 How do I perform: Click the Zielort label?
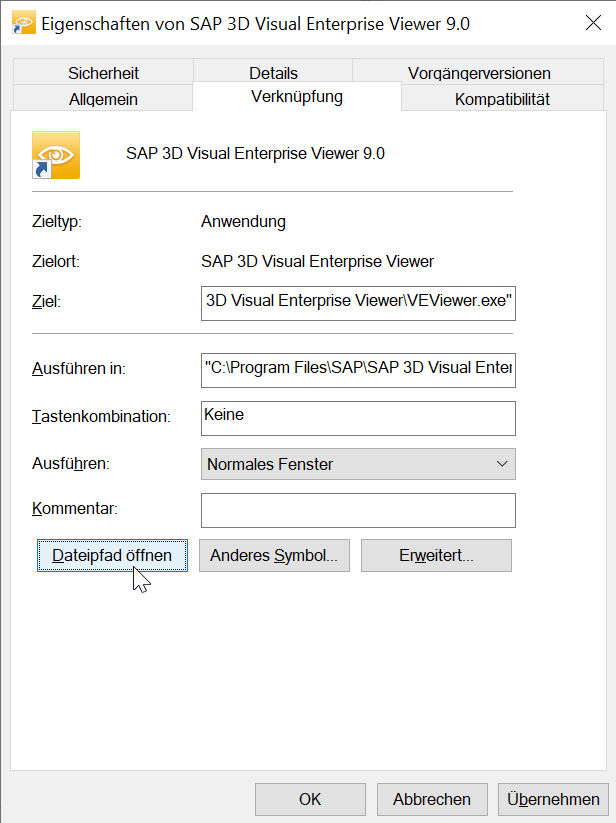tap(56, 261)
